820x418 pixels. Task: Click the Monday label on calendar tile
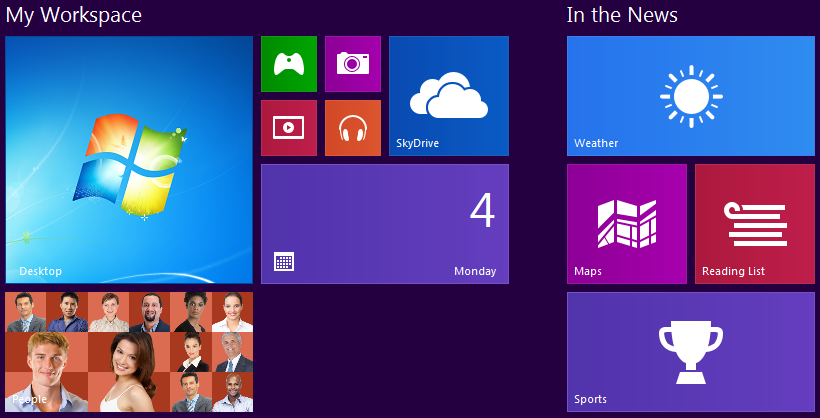(475, 271)
